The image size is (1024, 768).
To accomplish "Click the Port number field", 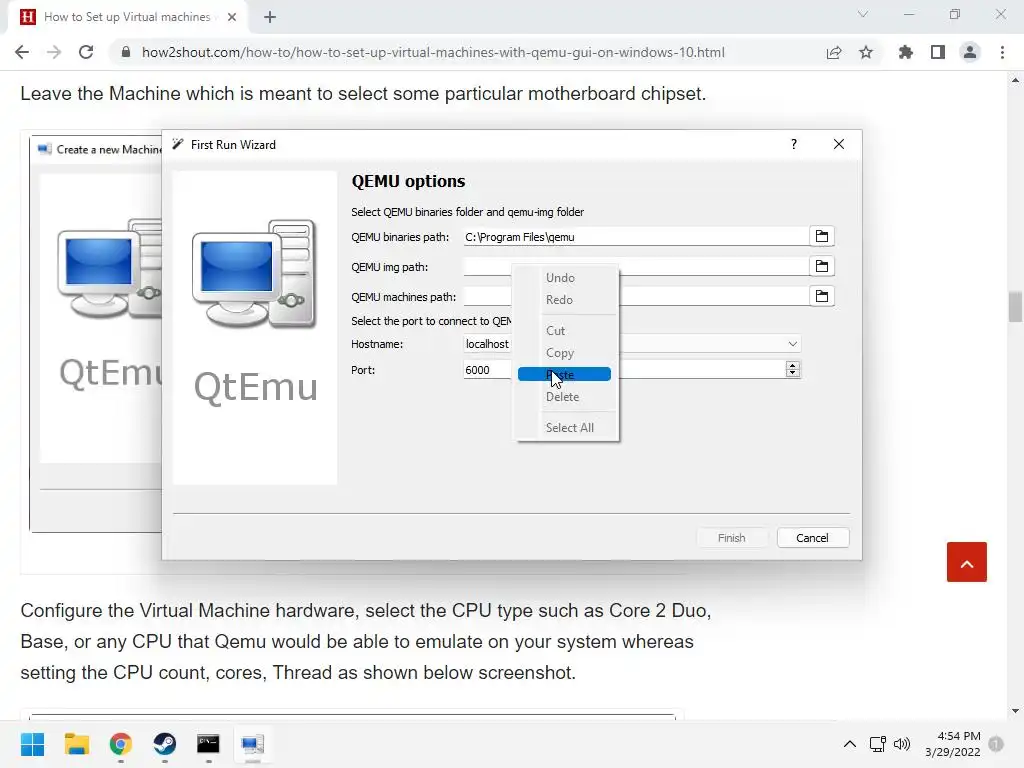I will pyautogui.click(x=624, y=370).
